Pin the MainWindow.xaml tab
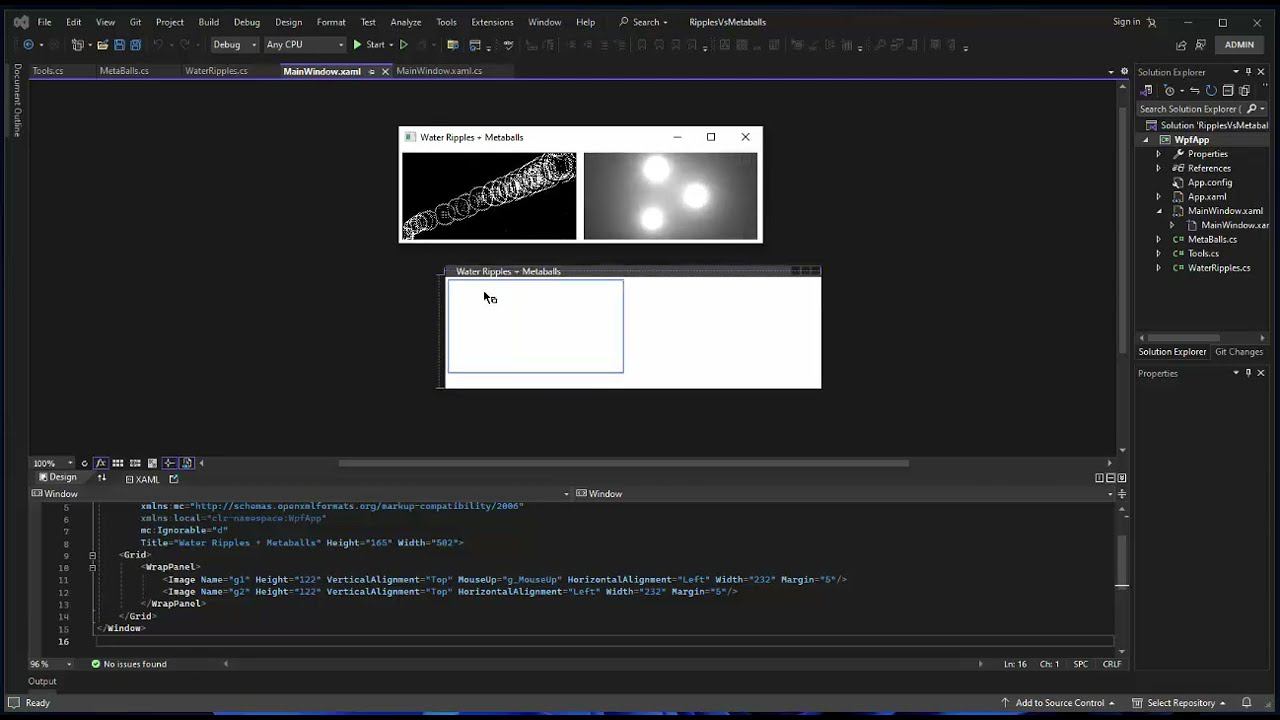The image size is (1280, 720). 372,72
